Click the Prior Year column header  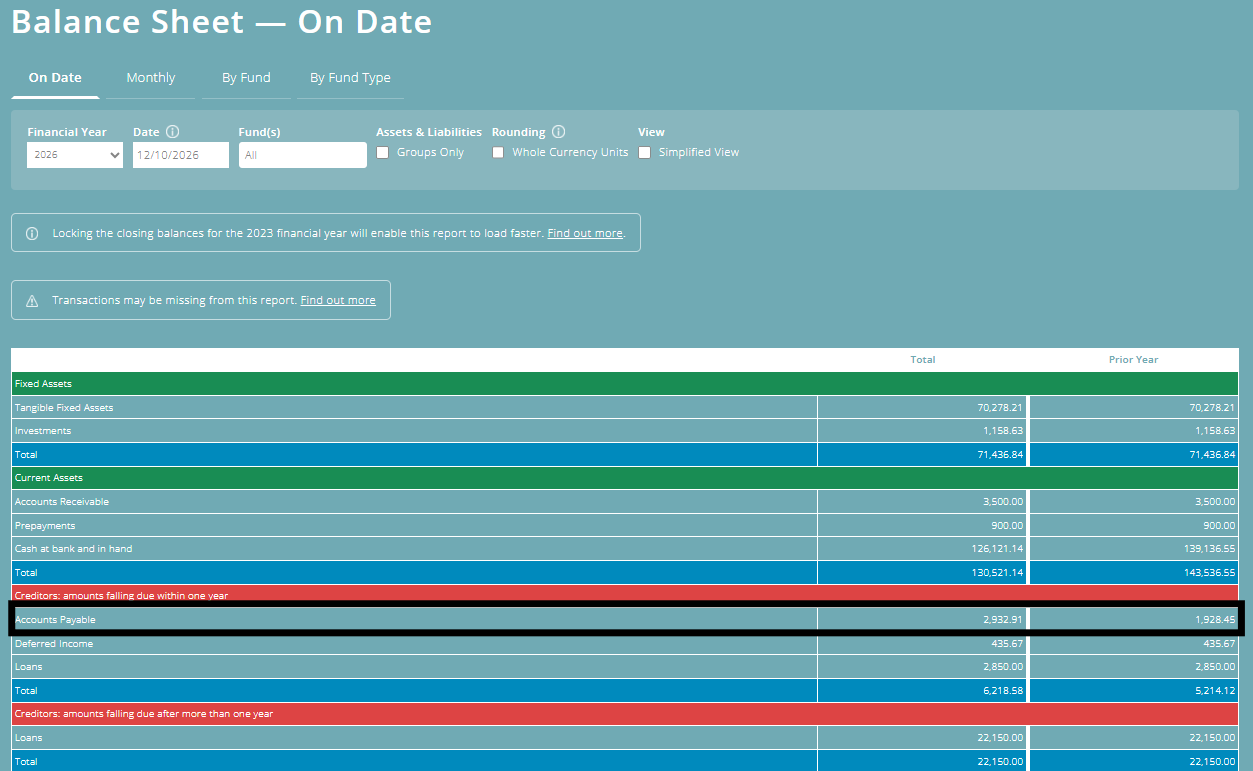pyautogui.click(x=1133, y=360)
